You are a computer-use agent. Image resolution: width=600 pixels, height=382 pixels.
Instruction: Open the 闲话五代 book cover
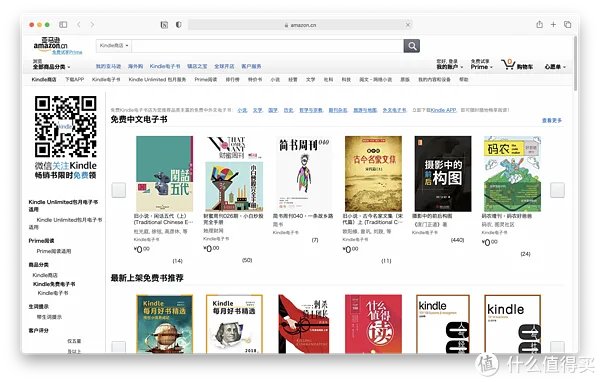pos(165,173)
